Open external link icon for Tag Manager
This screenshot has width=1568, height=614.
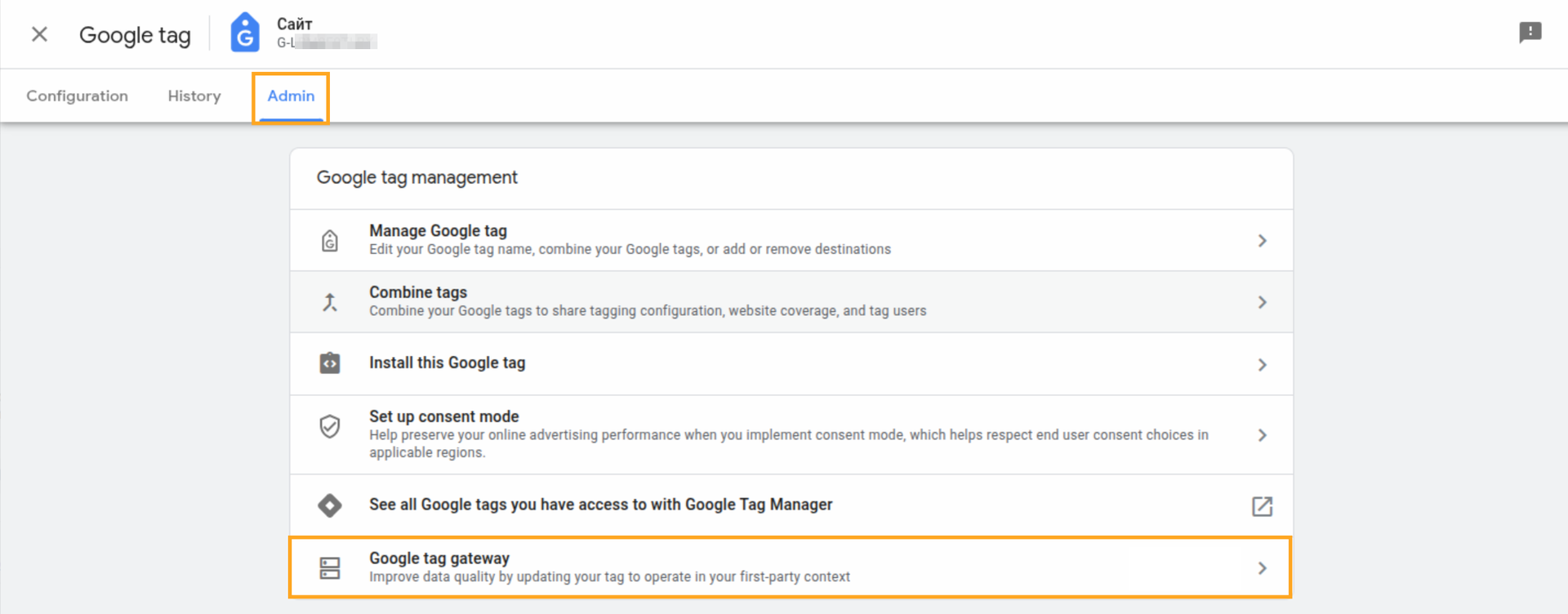[1262, 506]
